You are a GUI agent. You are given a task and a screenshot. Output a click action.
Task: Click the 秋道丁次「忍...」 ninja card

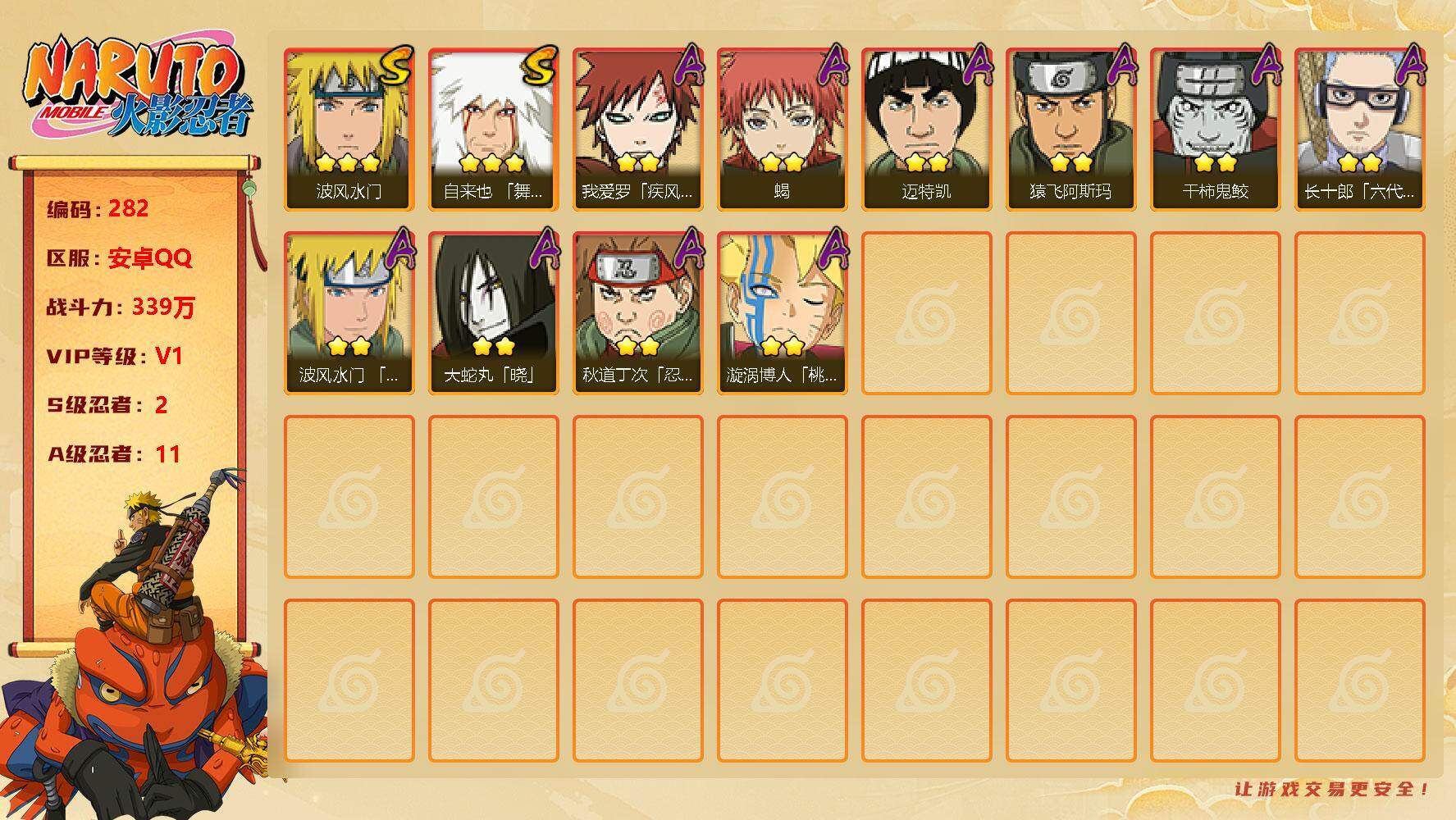(638, 313)
